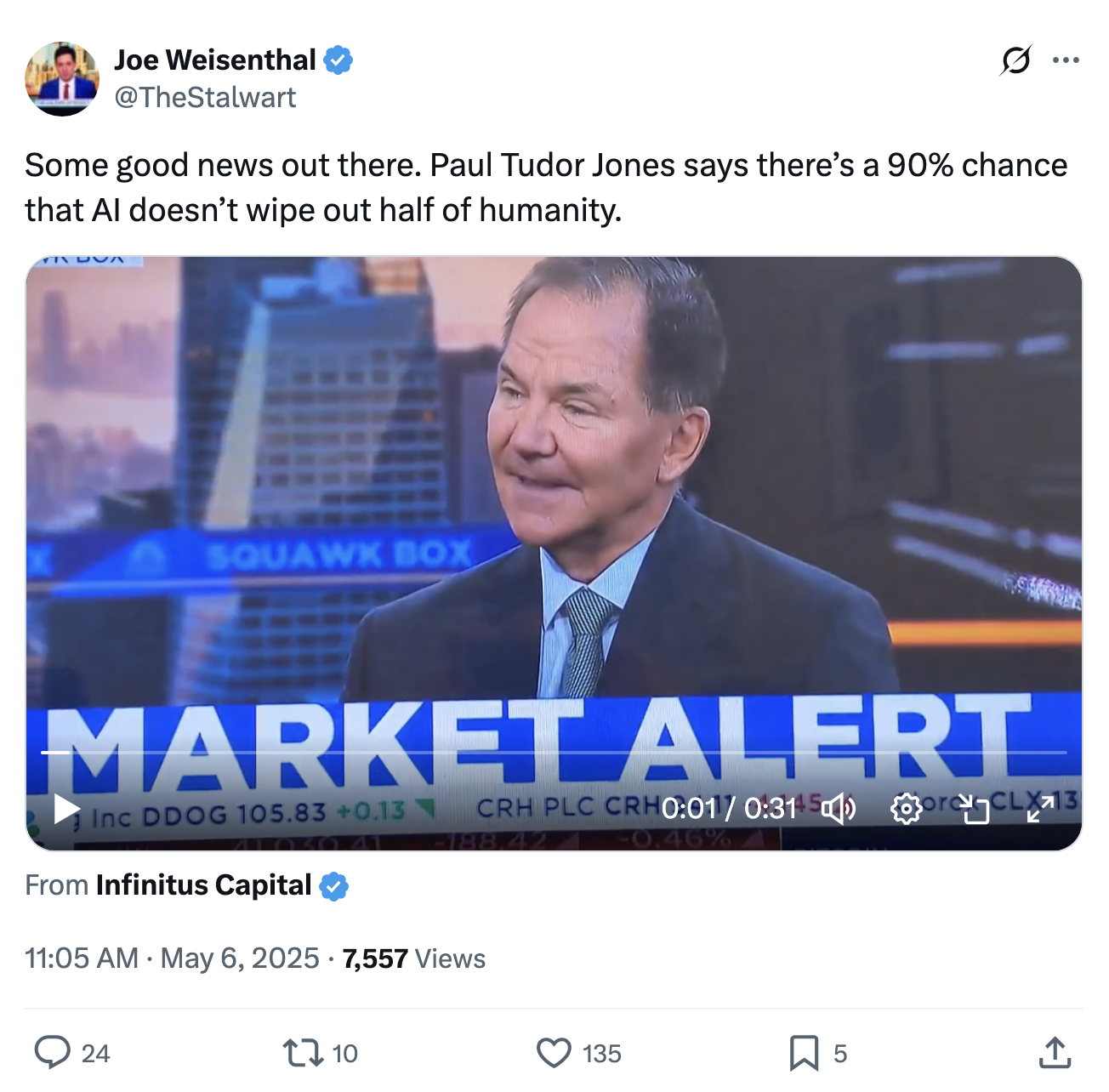
Task: Open the @TheStalwart handle link
Action: tap(205, 97)
